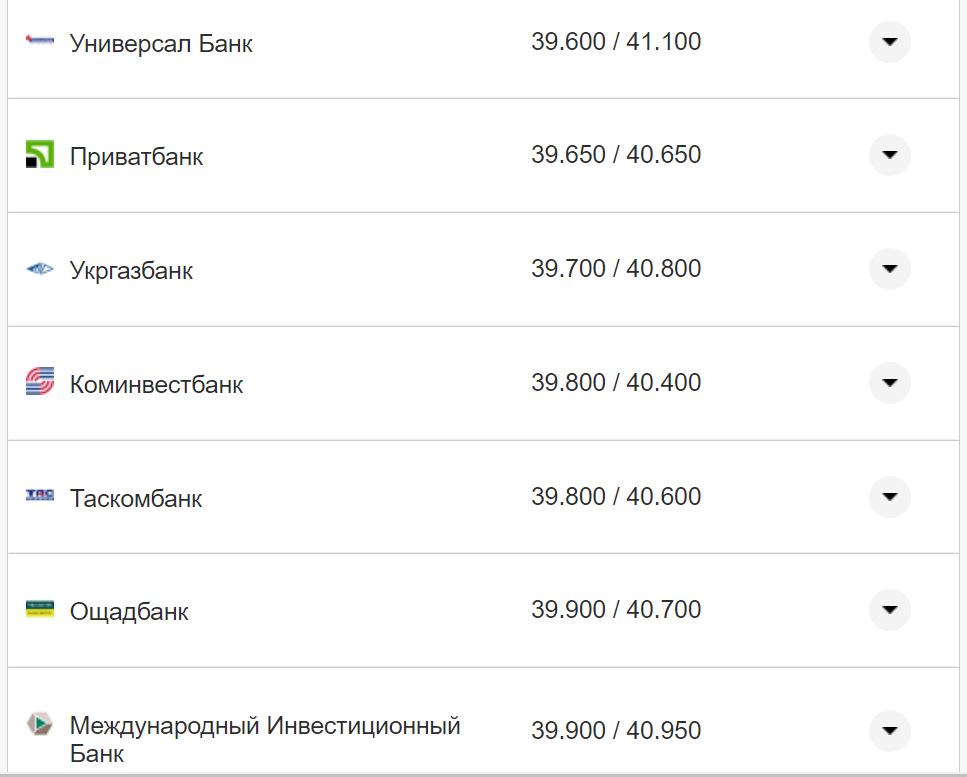Screen dimensions: 967x777
Task: Click the Таскомбанк TAC logo
Action: point(38,496)
